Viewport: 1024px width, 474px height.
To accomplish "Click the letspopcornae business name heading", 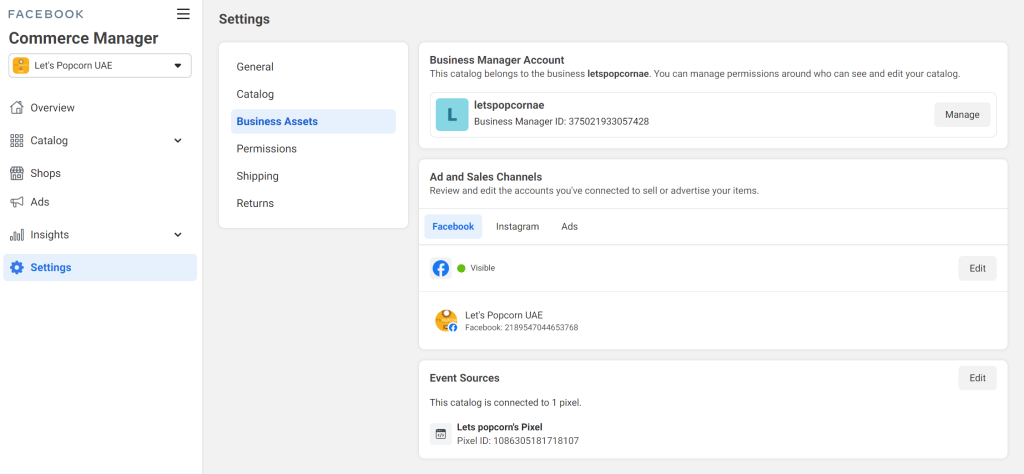I will (509, 105).
